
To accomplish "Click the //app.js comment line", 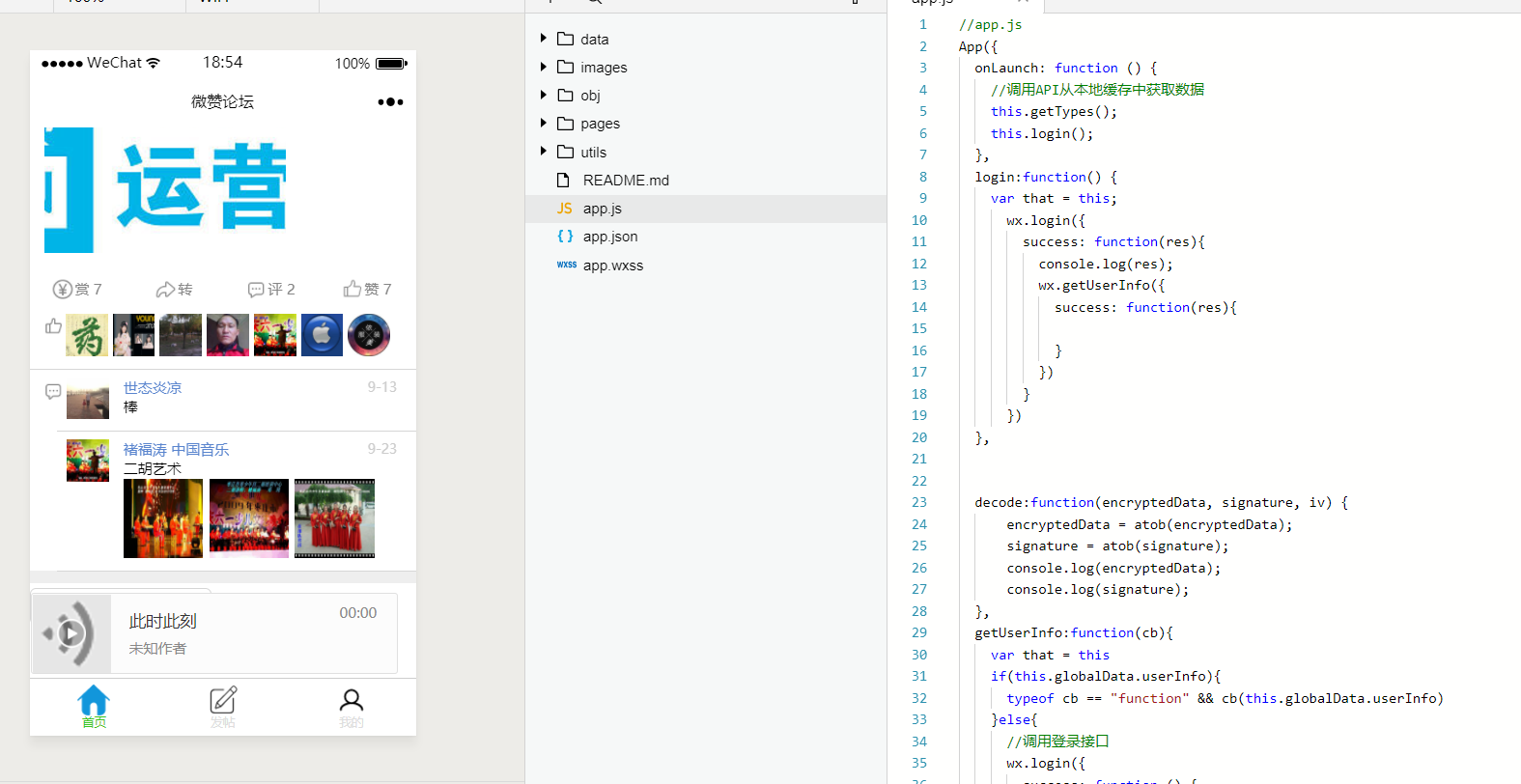I will [990, 24].
